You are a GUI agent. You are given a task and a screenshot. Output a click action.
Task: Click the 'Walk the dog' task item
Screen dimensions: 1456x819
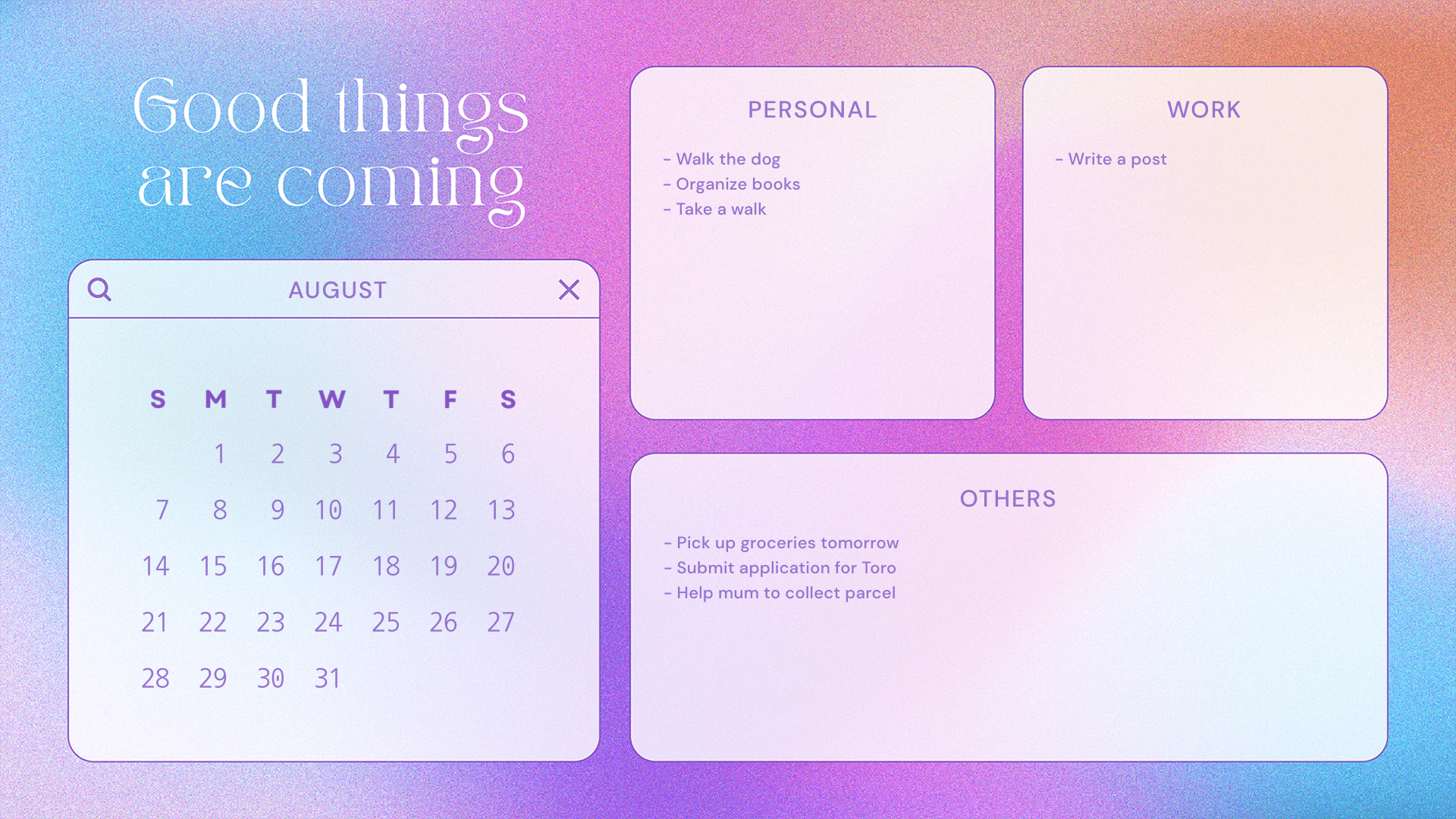726,158
